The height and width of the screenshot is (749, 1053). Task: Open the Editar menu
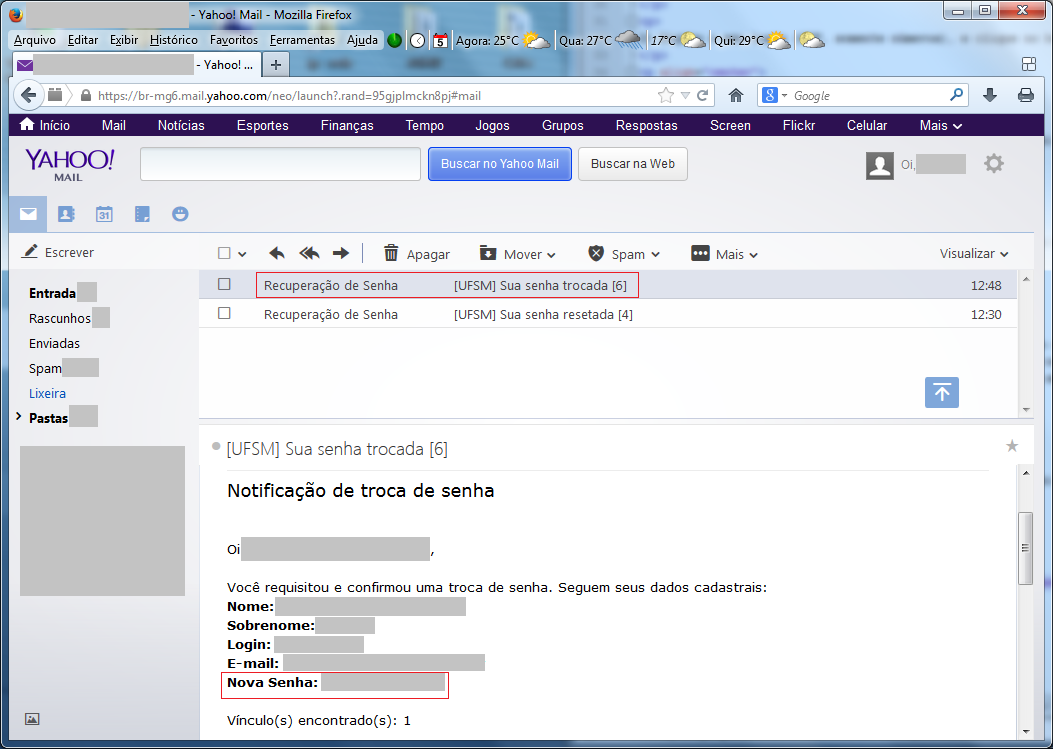tap(83, 40)
